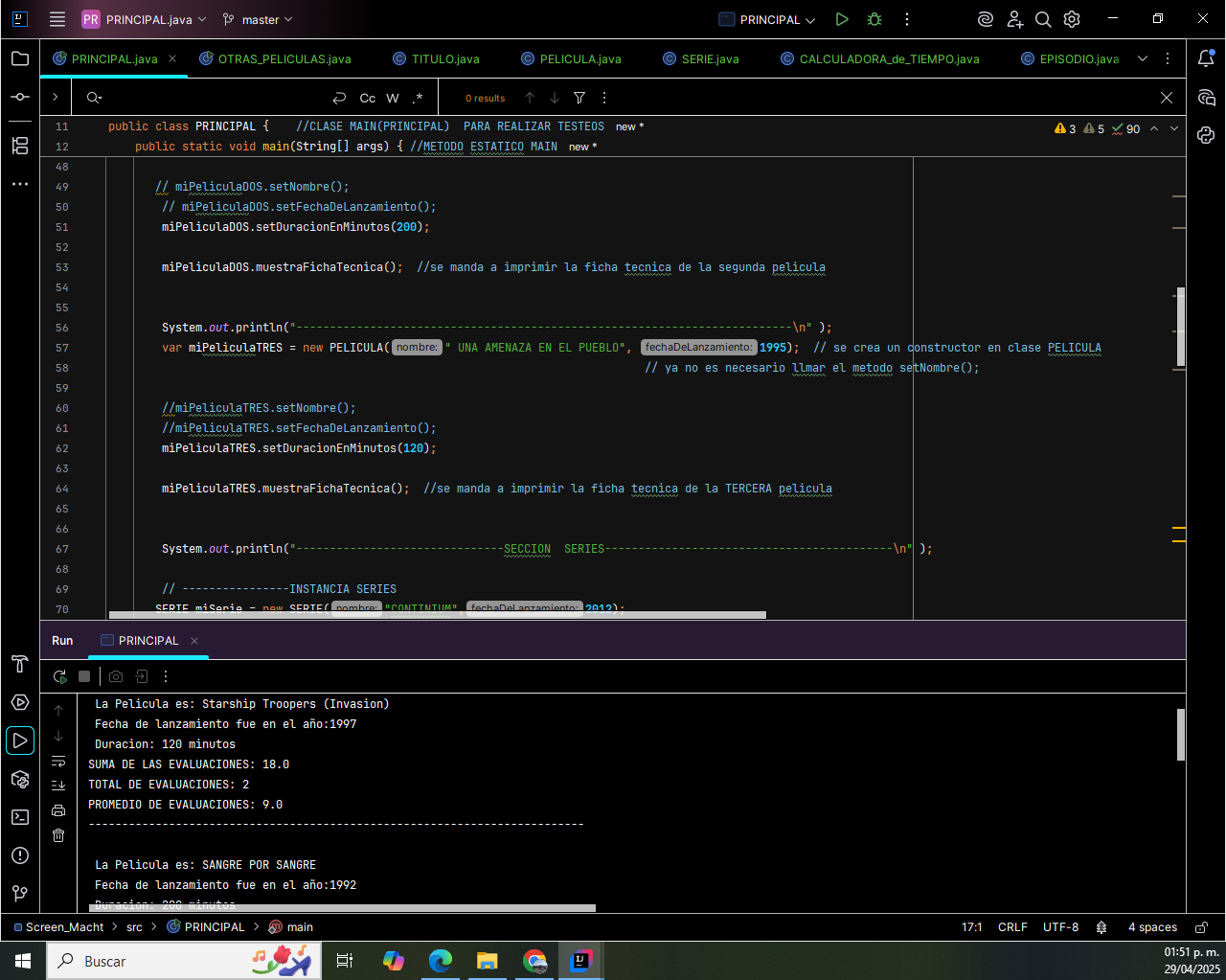The height and width of the screenshot is (980, 1226).
Task: Open the Git tool window
Action: pyautogui.click(x=20, y=894)
